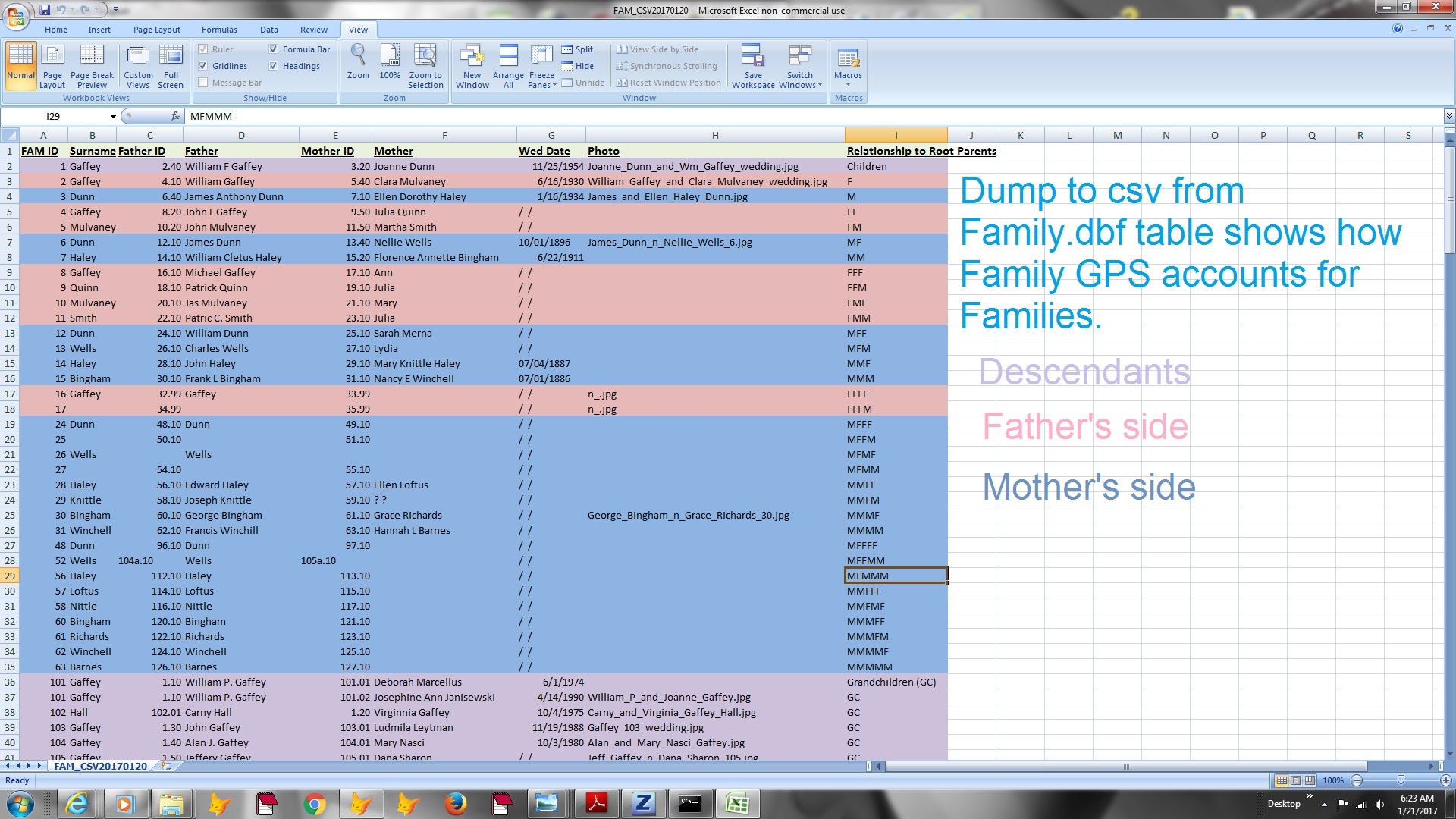
Task: Open the Insert ribbon tab
Action: click(99, 30)
